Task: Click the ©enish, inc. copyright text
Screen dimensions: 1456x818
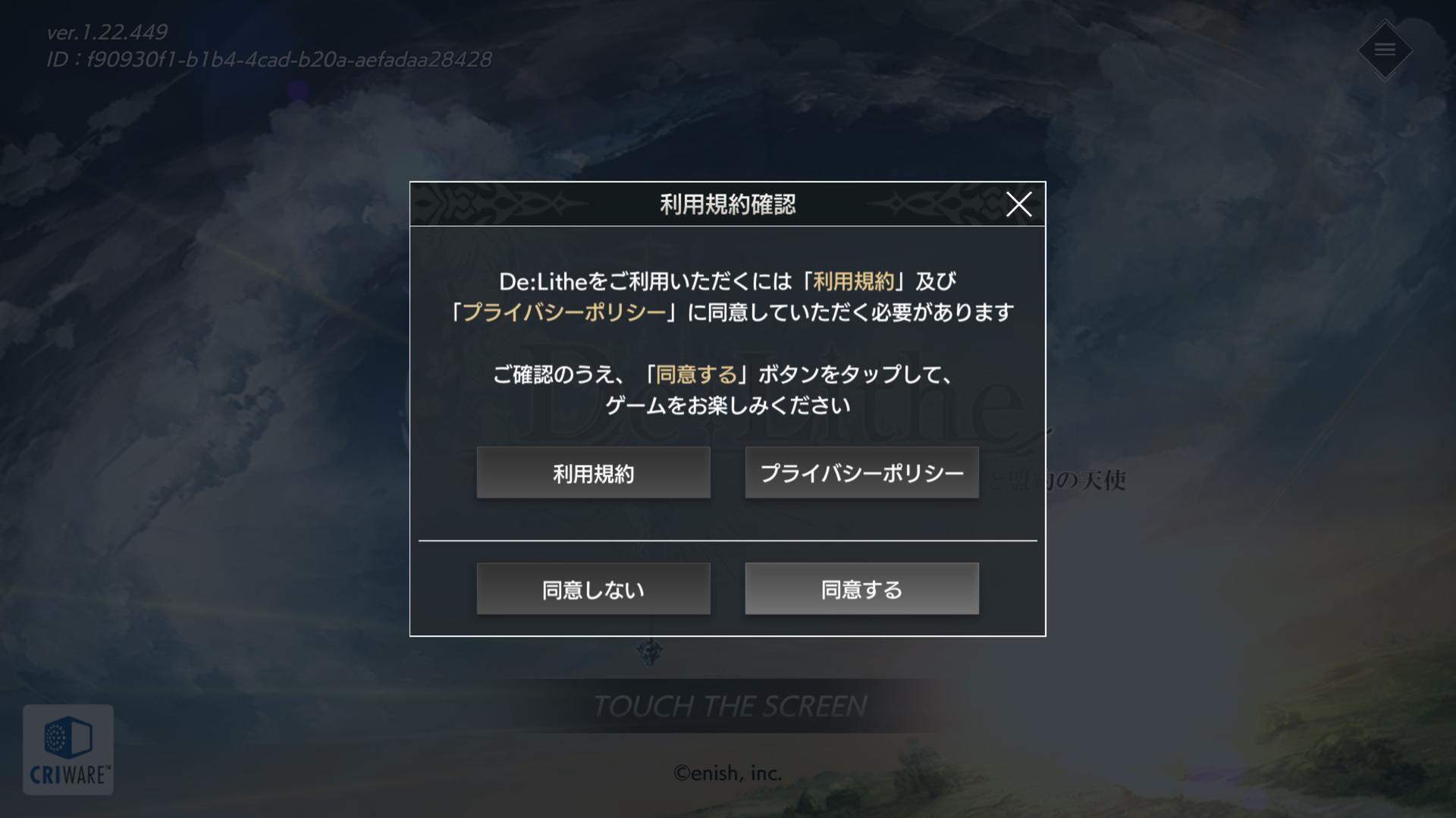Action: click(x=727, y=773)
